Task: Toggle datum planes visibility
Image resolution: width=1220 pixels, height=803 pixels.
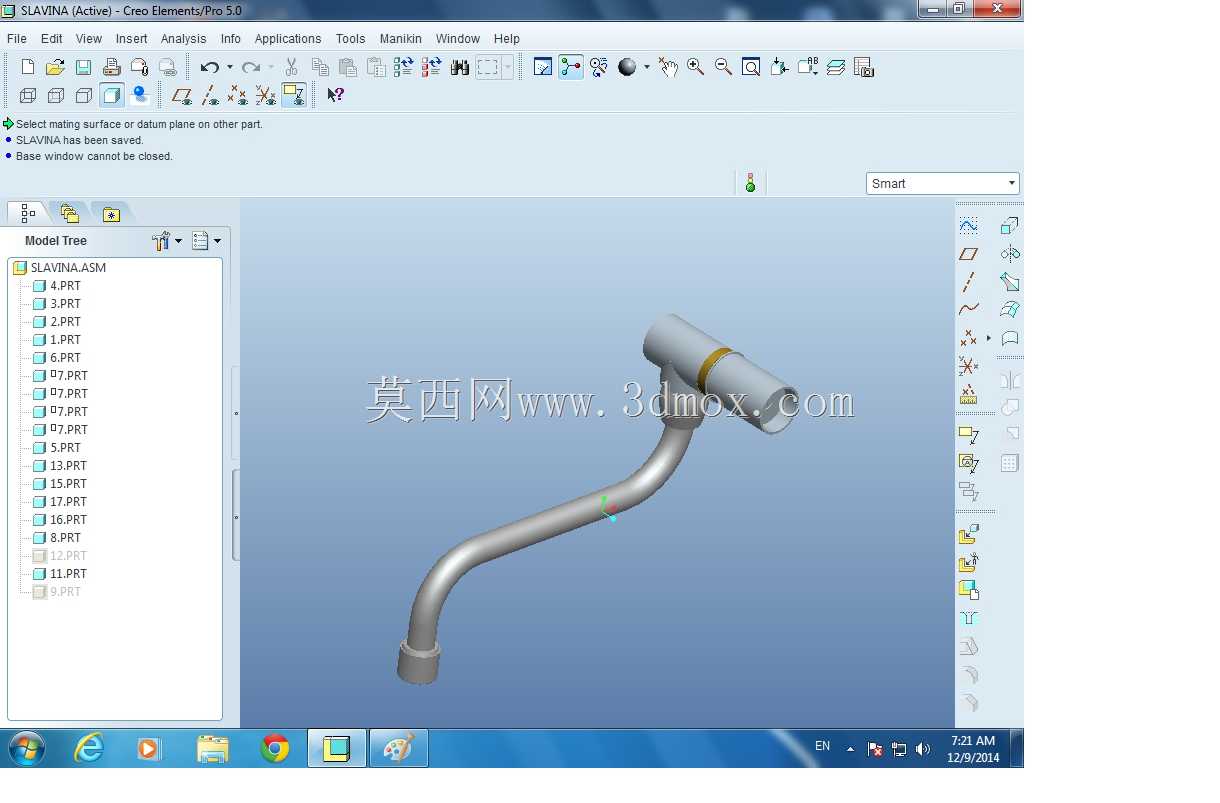Action: (182, 95)
